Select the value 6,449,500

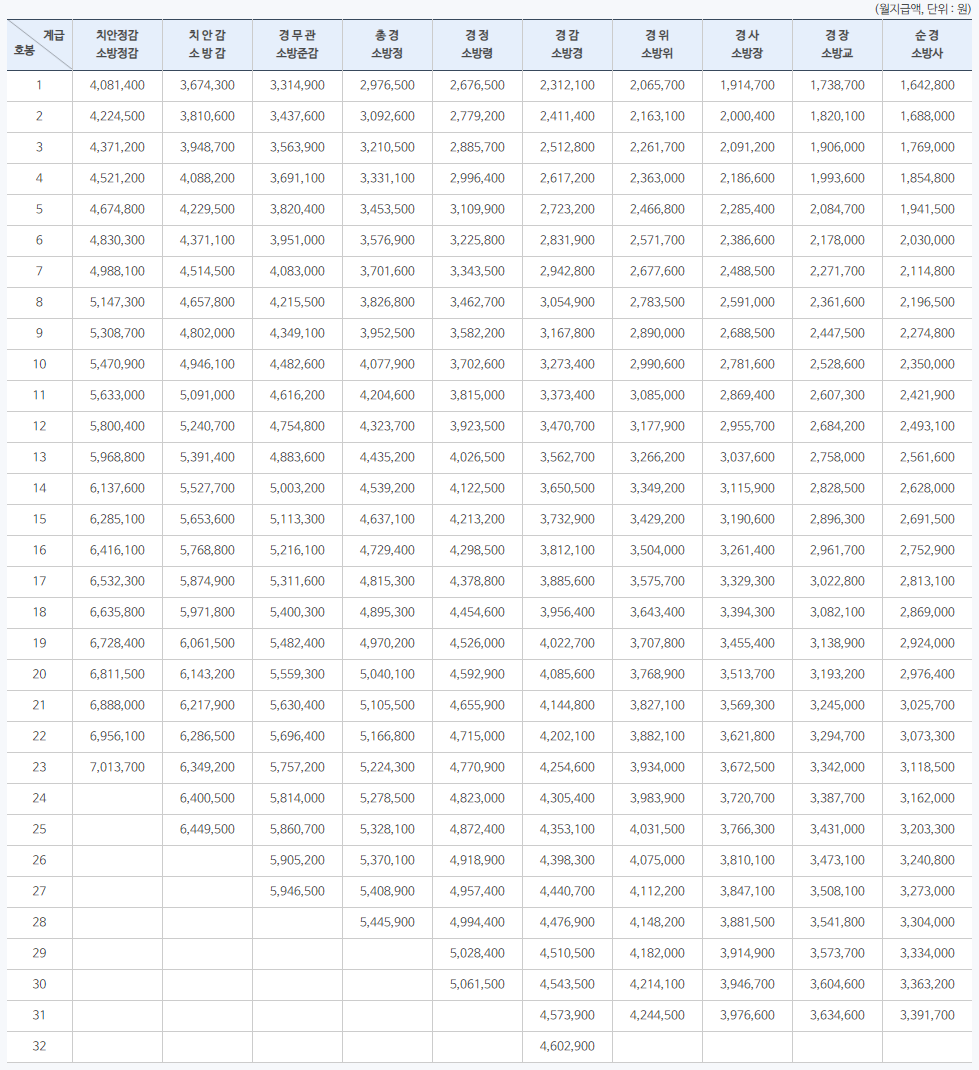(207, 829)
